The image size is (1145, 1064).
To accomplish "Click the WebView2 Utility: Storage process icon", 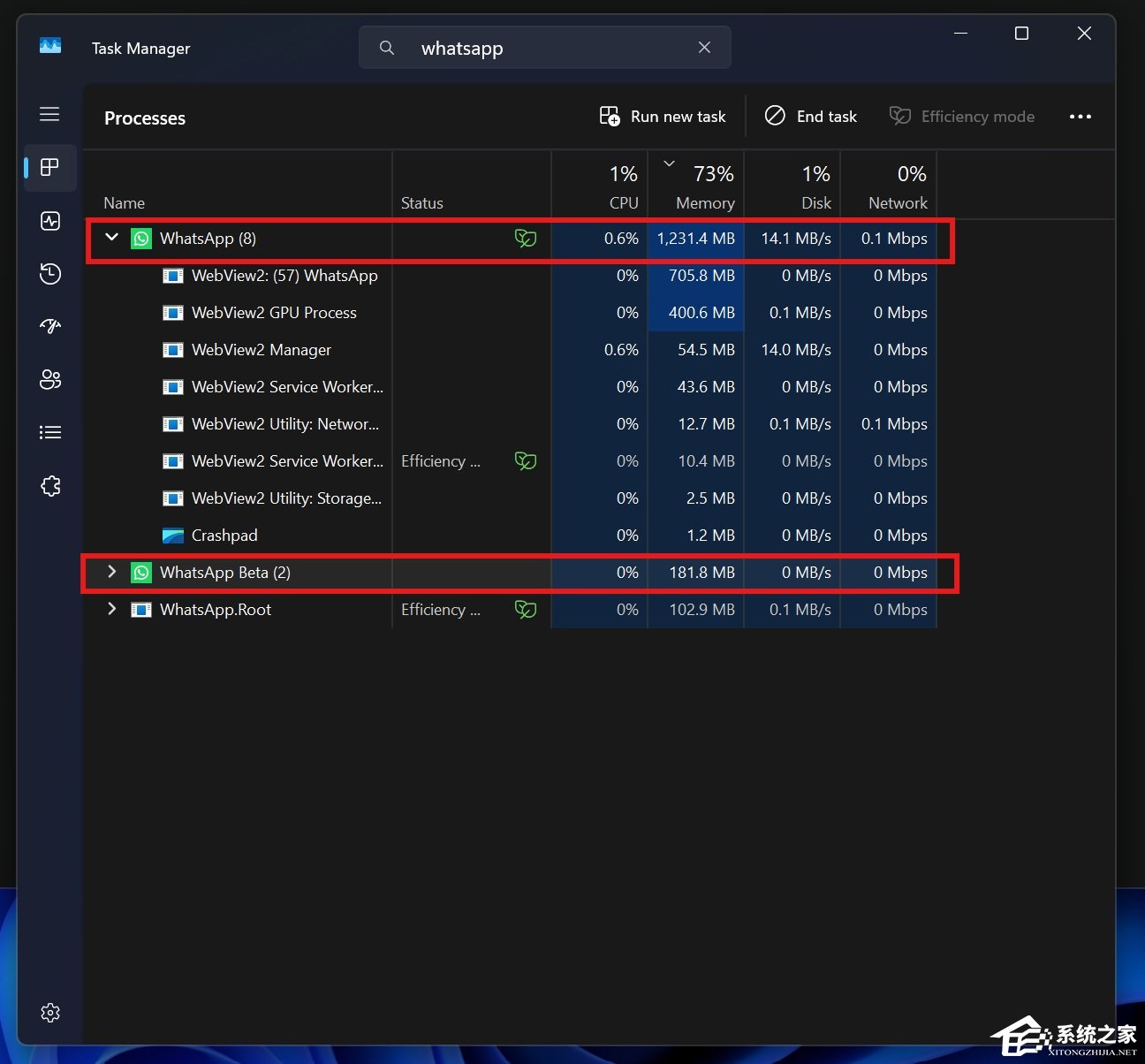I will [x=173, y=498].
